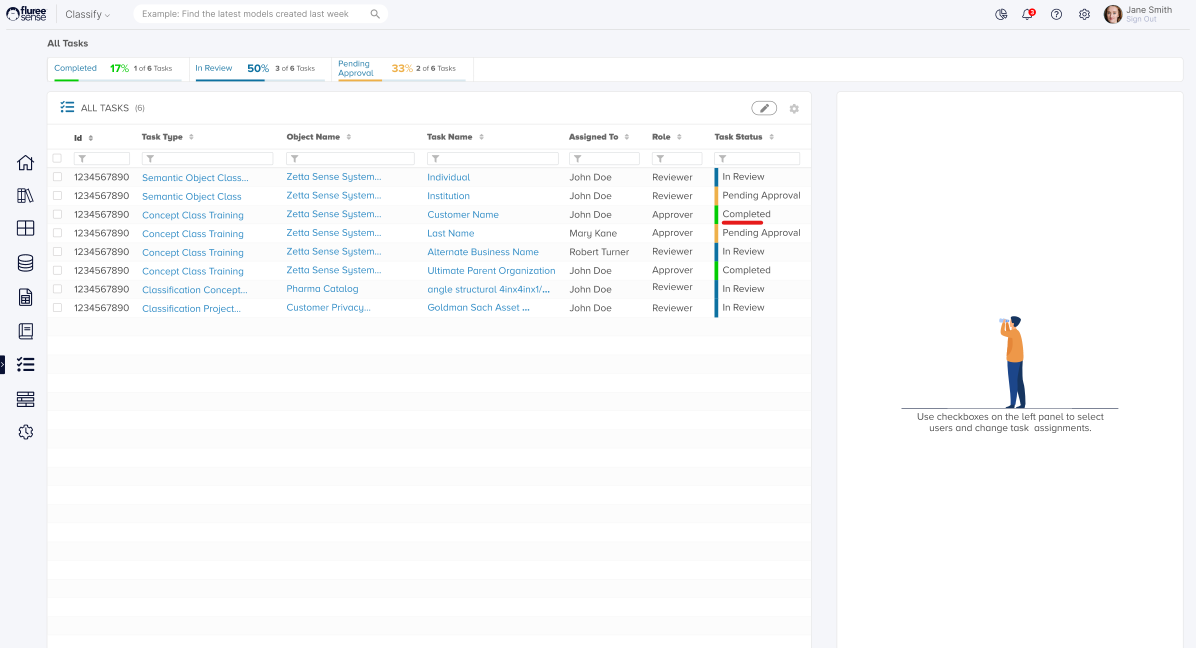Click the search magnifier icon

[x=375, y=14]
